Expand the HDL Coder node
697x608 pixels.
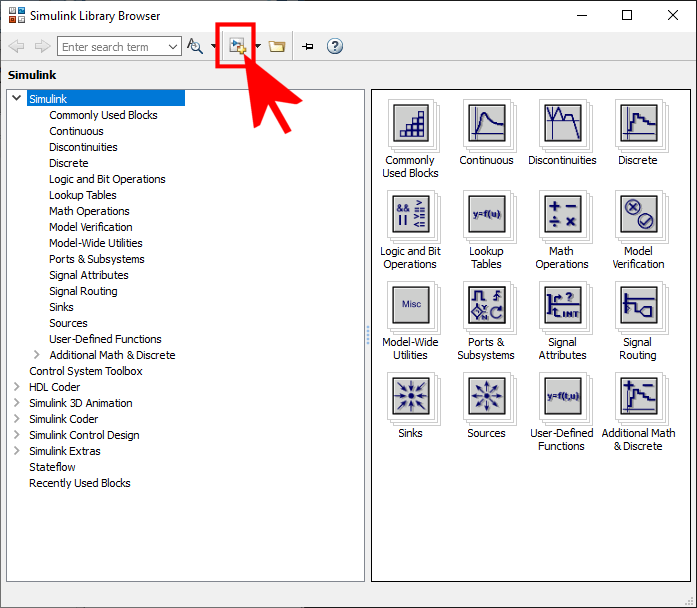click(16, 387)
